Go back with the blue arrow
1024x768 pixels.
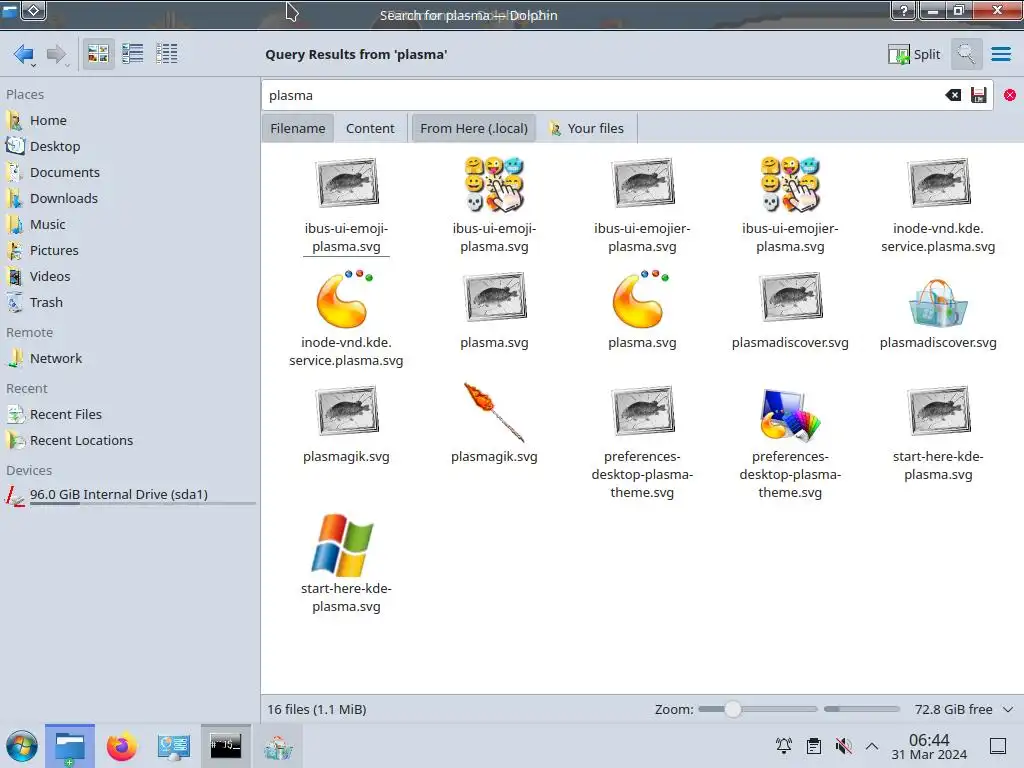pyautogui.click(x=24, y=54)
